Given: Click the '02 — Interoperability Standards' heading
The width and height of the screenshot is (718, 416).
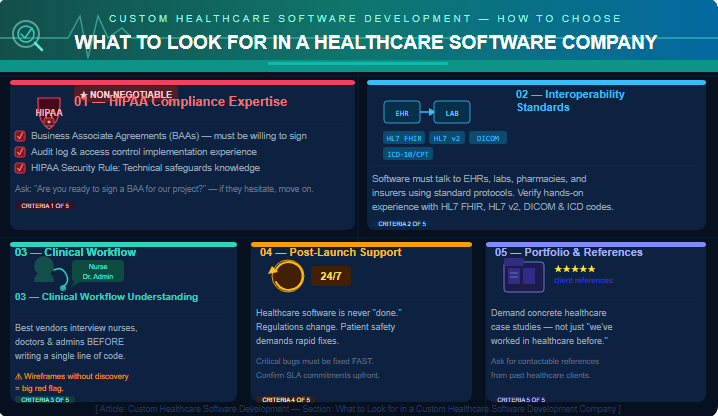Looking at the screenshot, I should (570, 100).
